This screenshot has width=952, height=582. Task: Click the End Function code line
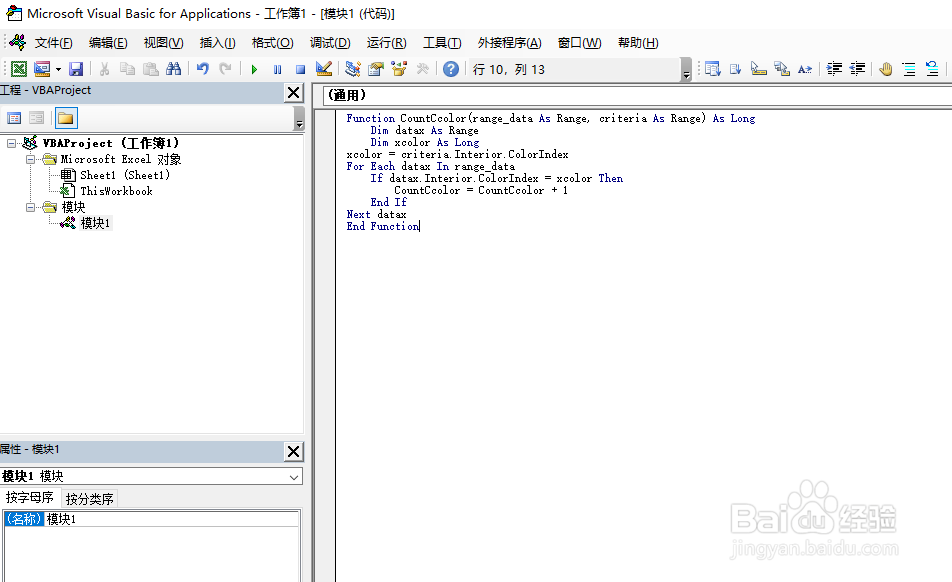coord(382,226)
